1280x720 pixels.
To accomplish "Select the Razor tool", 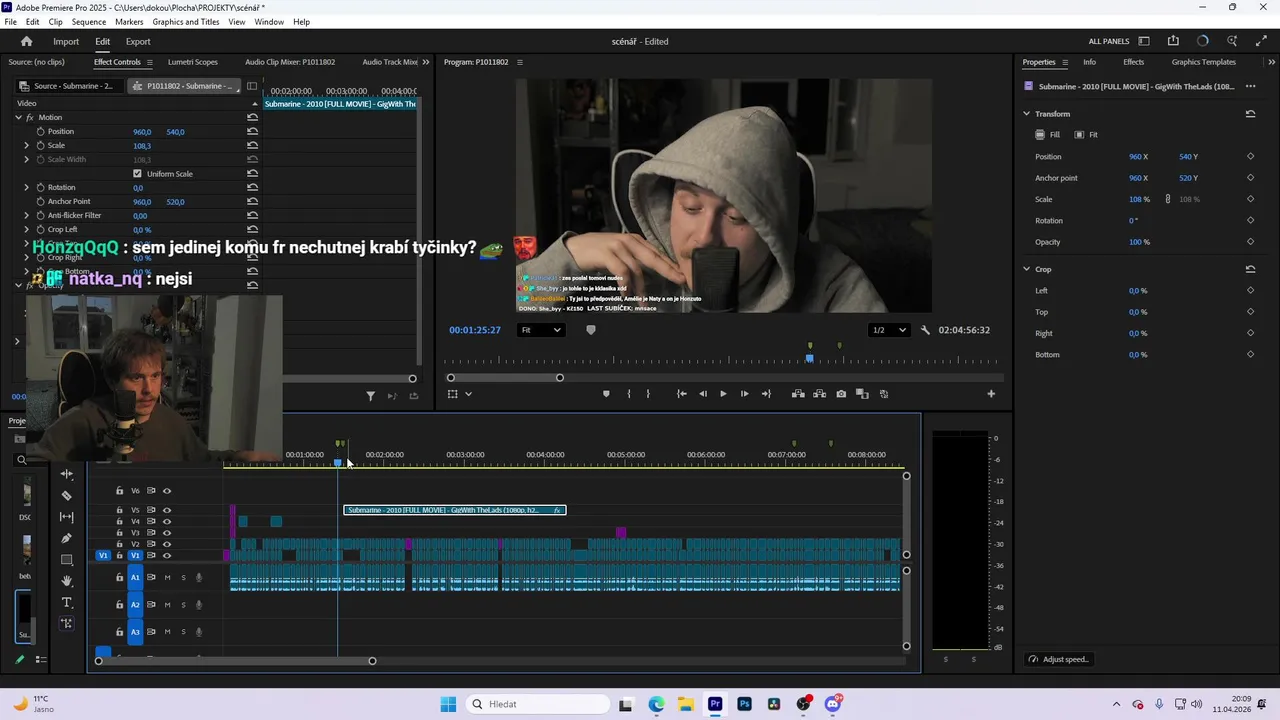I will [x=67, y=495].
